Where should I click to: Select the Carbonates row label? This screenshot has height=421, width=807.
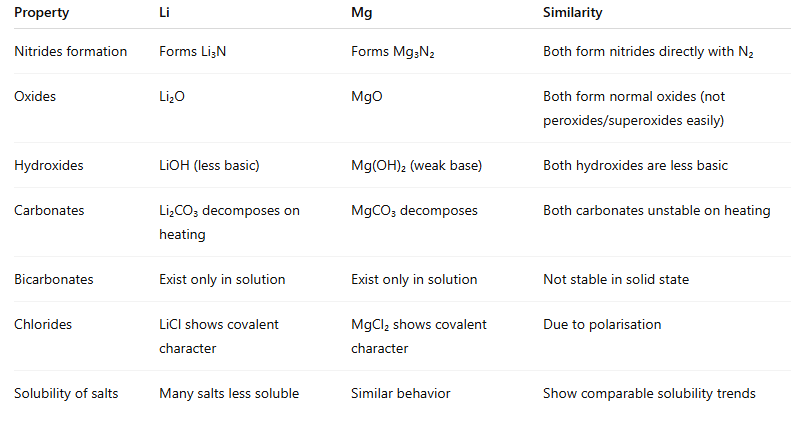[x=48, y=211]
